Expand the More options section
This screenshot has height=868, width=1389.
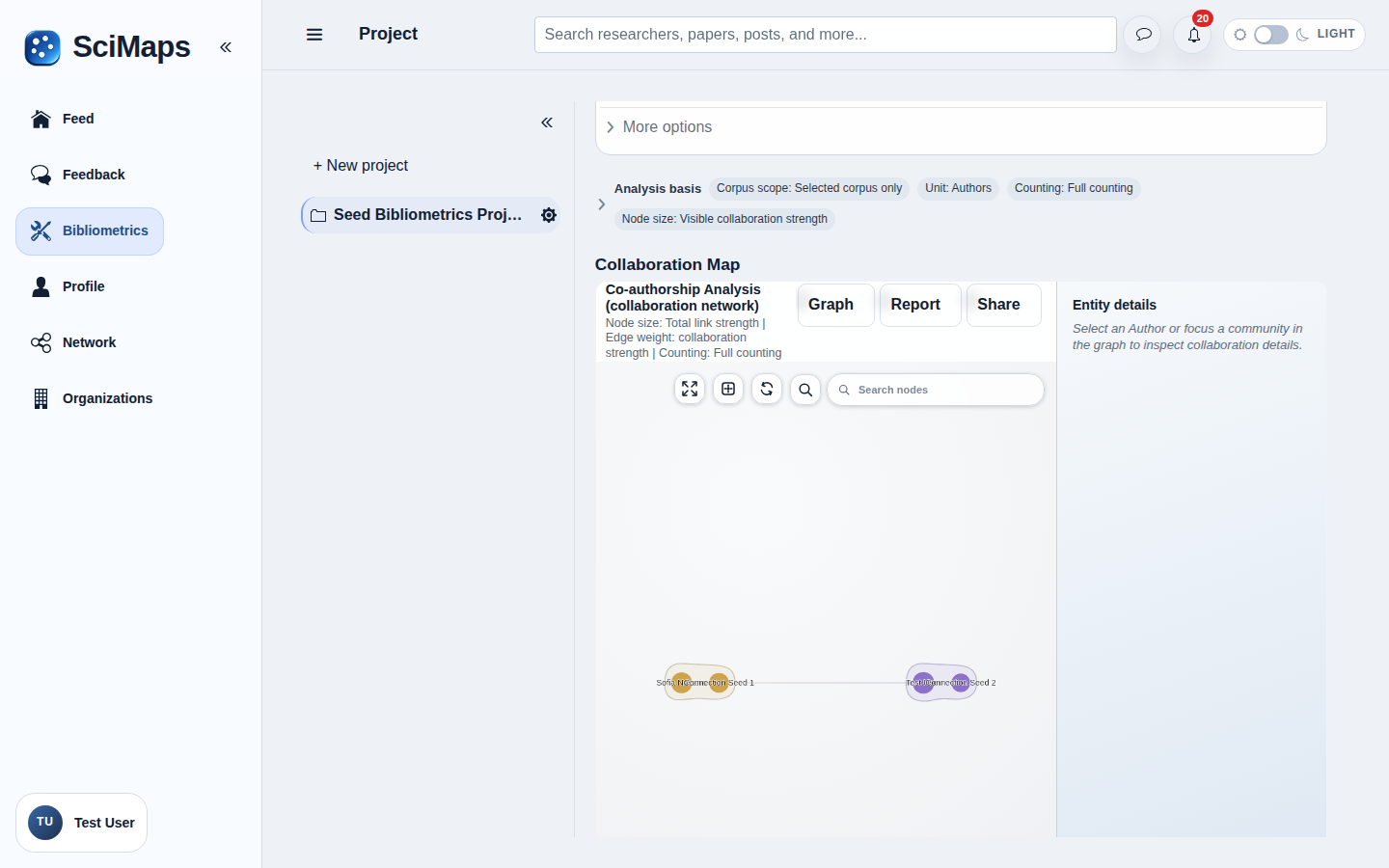(659, 127)
